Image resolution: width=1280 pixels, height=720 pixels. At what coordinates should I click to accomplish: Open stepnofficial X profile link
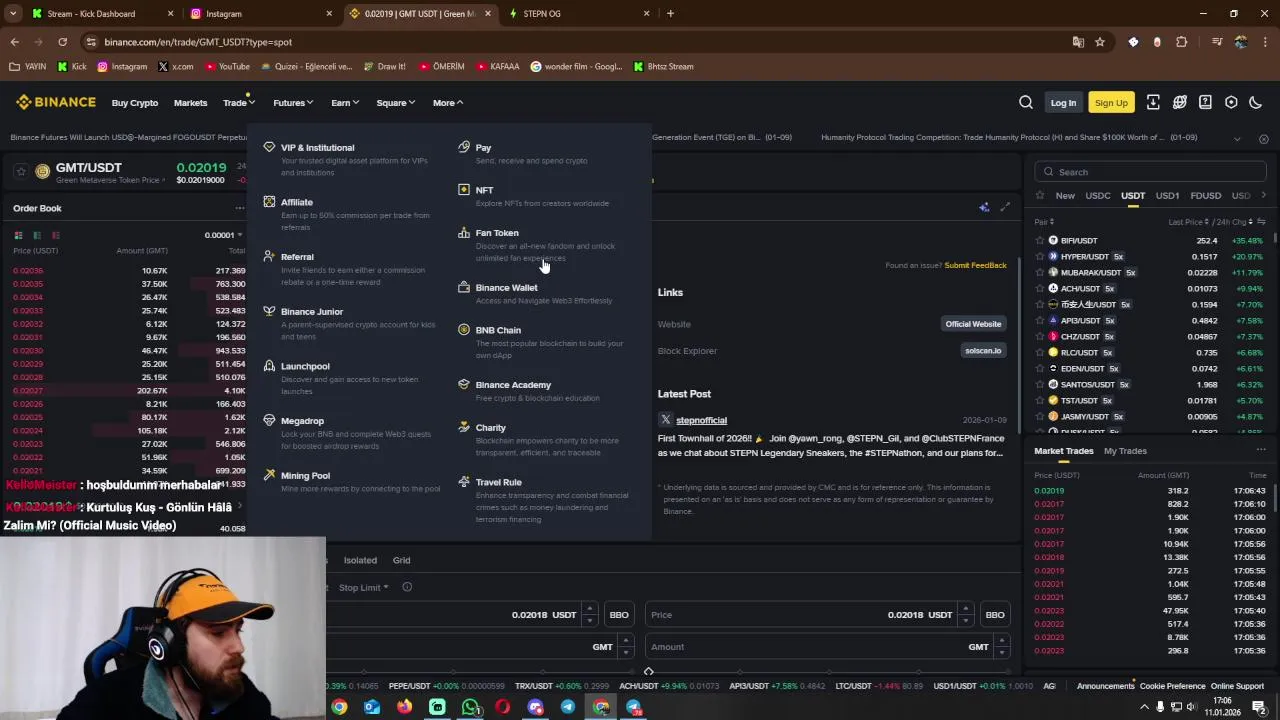coord(701,420)
